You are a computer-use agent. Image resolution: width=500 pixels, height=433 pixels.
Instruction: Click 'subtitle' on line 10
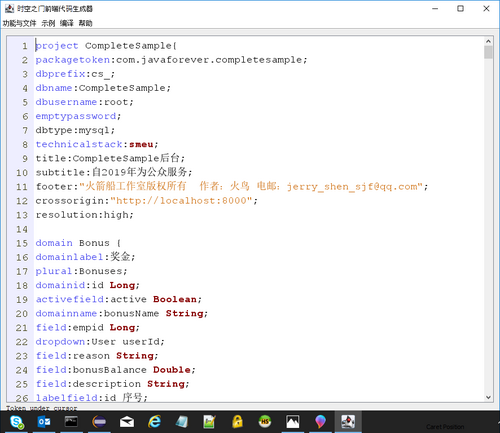(x=60, y=173)
